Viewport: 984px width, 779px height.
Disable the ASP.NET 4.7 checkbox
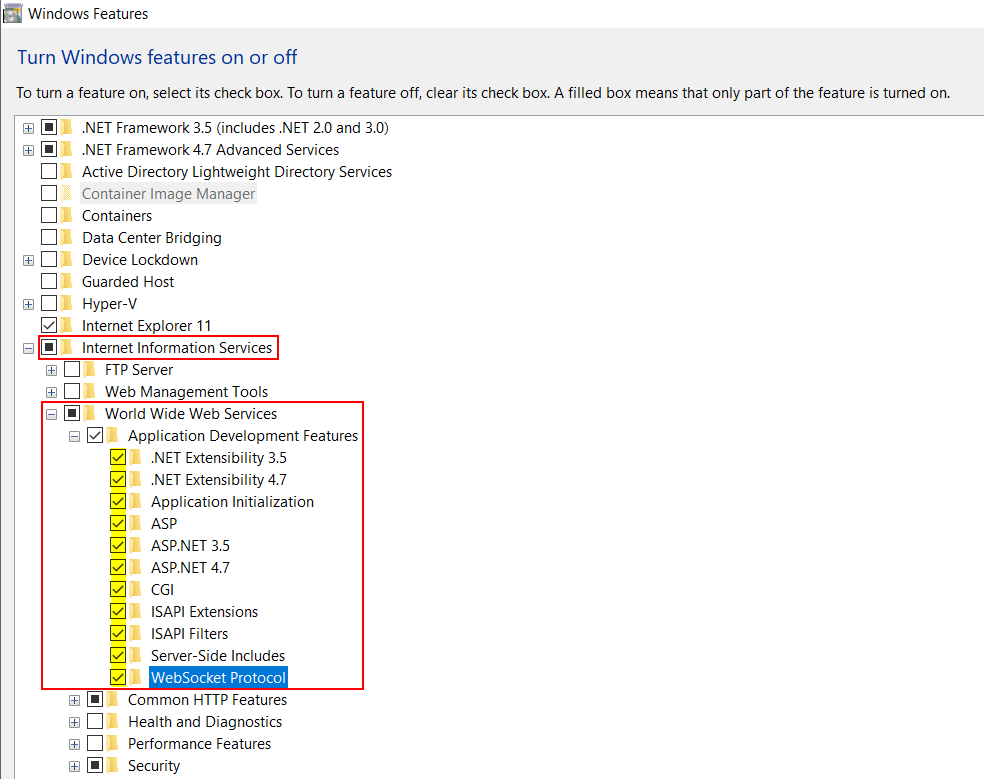tap(118, 567)
